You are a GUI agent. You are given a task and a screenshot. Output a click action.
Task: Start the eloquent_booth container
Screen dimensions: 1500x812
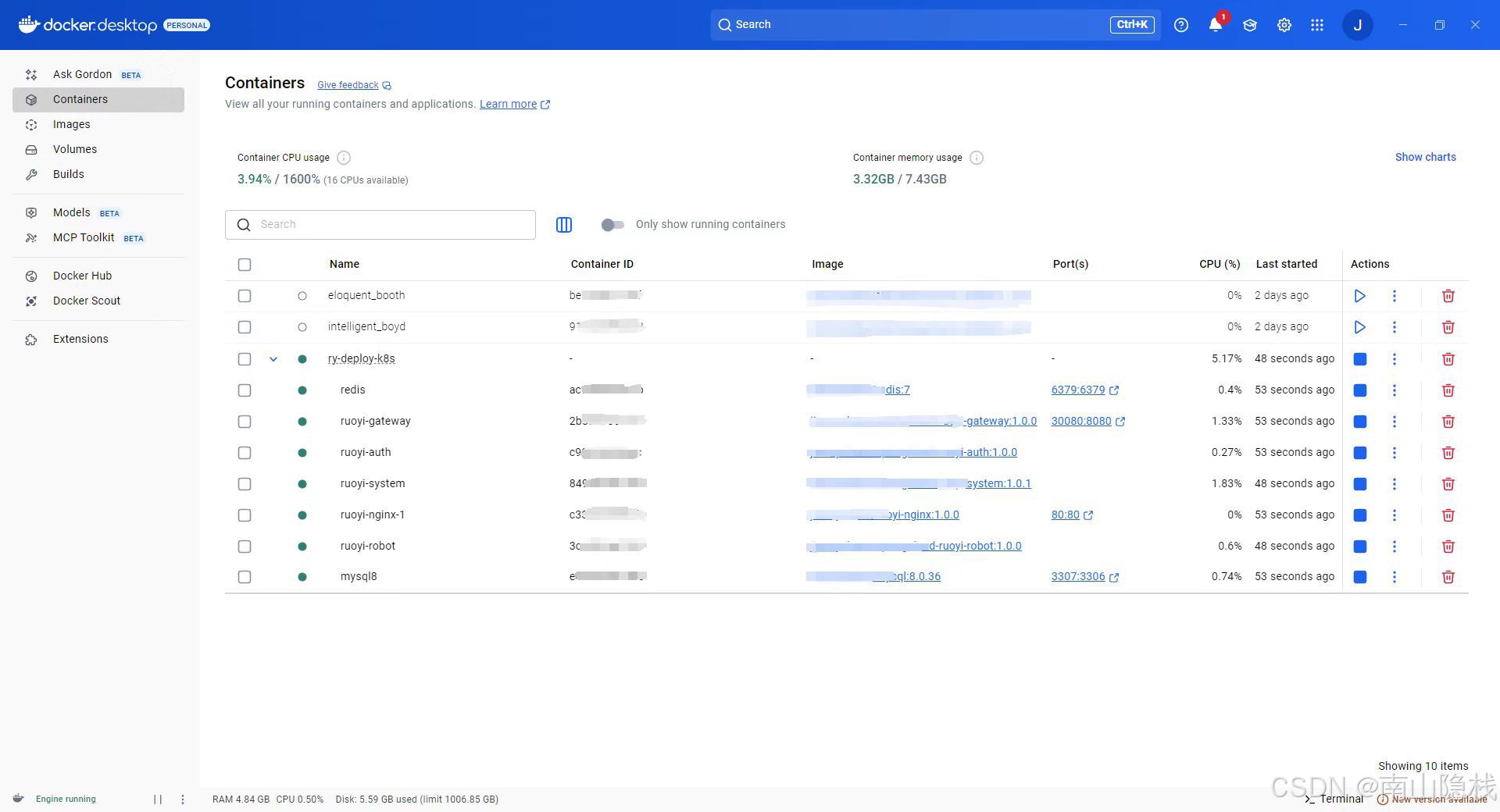coord(1359,296)
